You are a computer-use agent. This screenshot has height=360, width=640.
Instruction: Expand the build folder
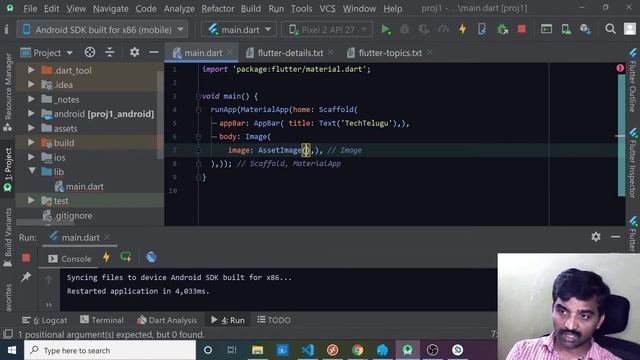point(31,142)
